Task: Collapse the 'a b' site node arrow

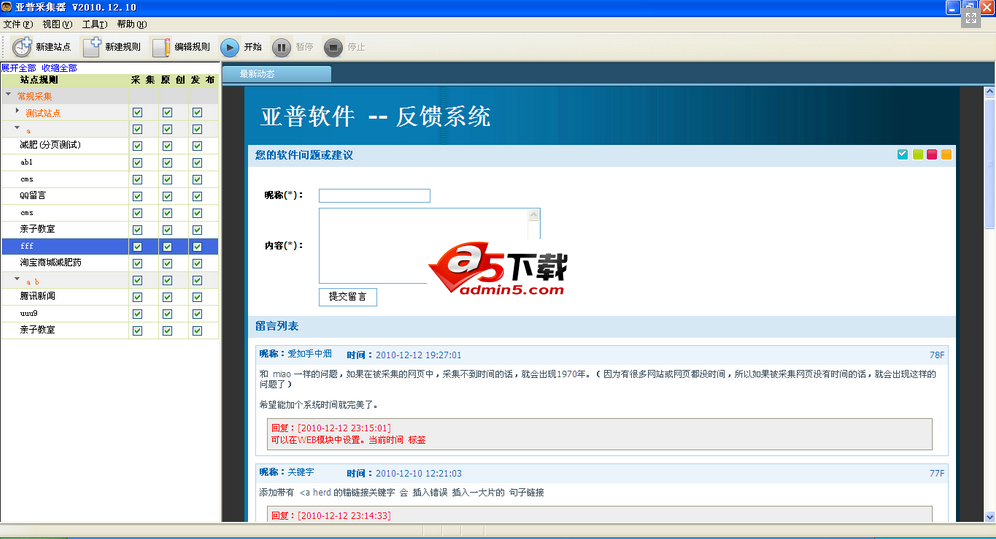Action: tap(17, 279)
